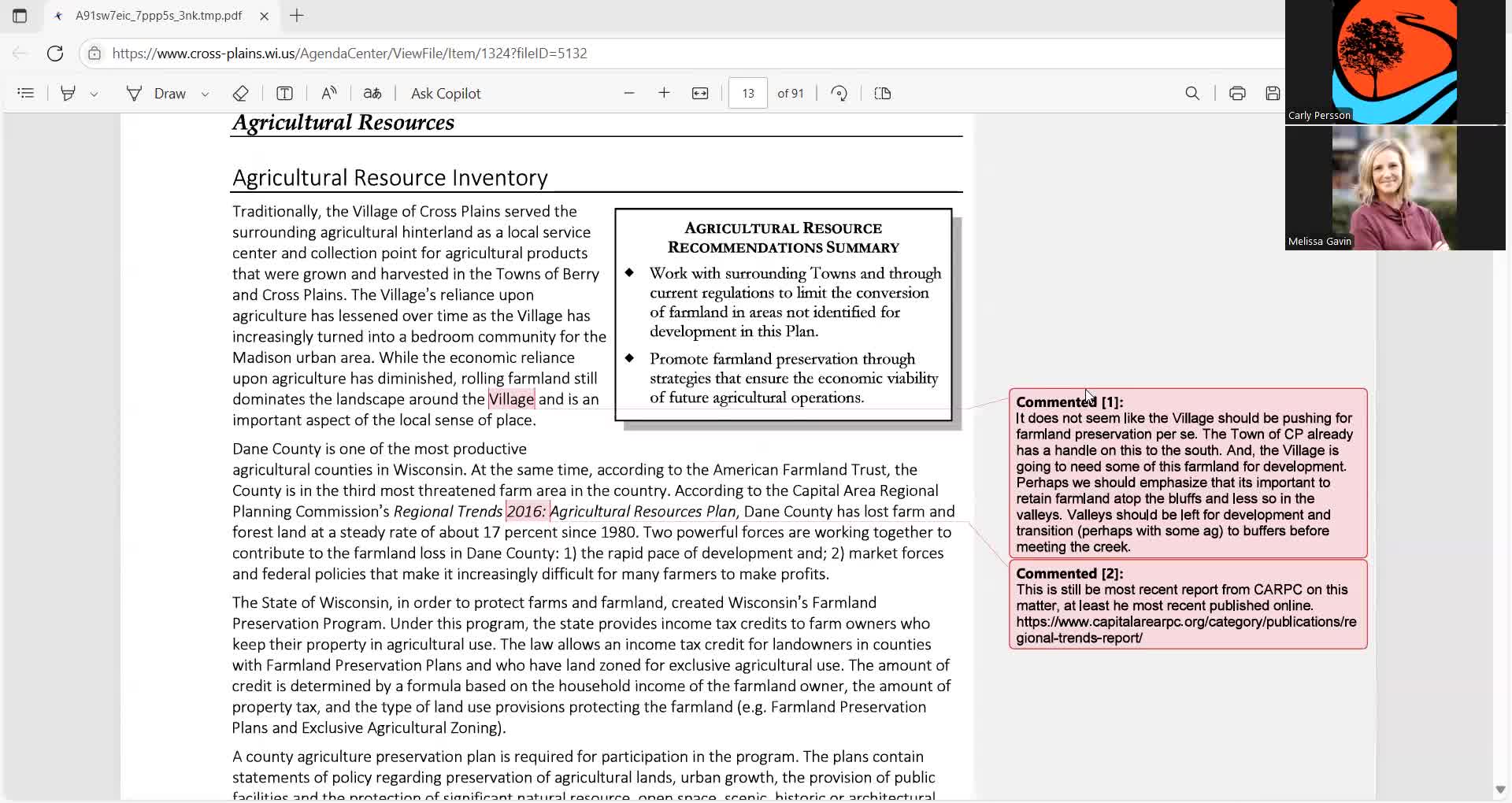Open Commented [1] annotation box
The height and width of the screenshot is (803, 1512).
click(x=1188, y=473)
